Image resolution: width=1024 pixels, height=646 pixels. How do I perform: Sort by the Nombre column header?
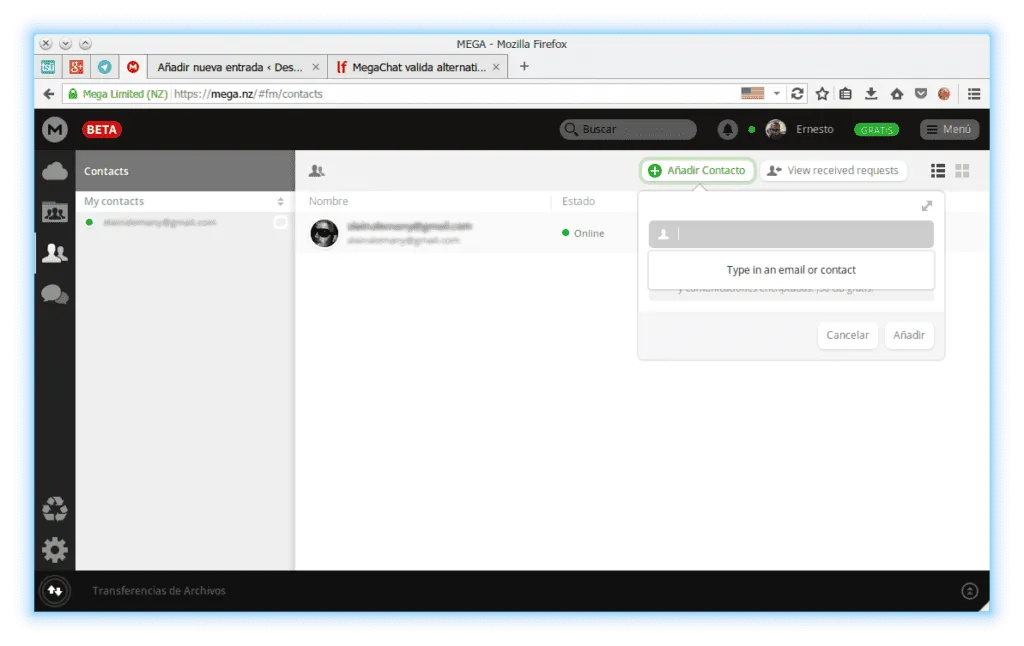(328, 201)
